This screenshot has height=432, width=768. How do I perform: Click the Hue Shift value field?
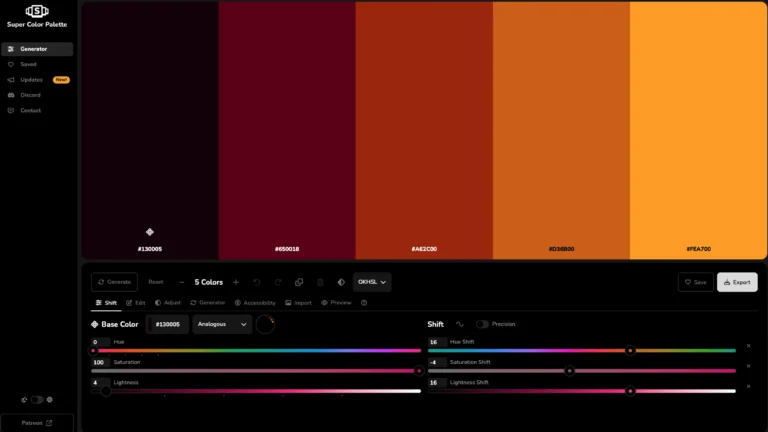(x=437, y=342)
